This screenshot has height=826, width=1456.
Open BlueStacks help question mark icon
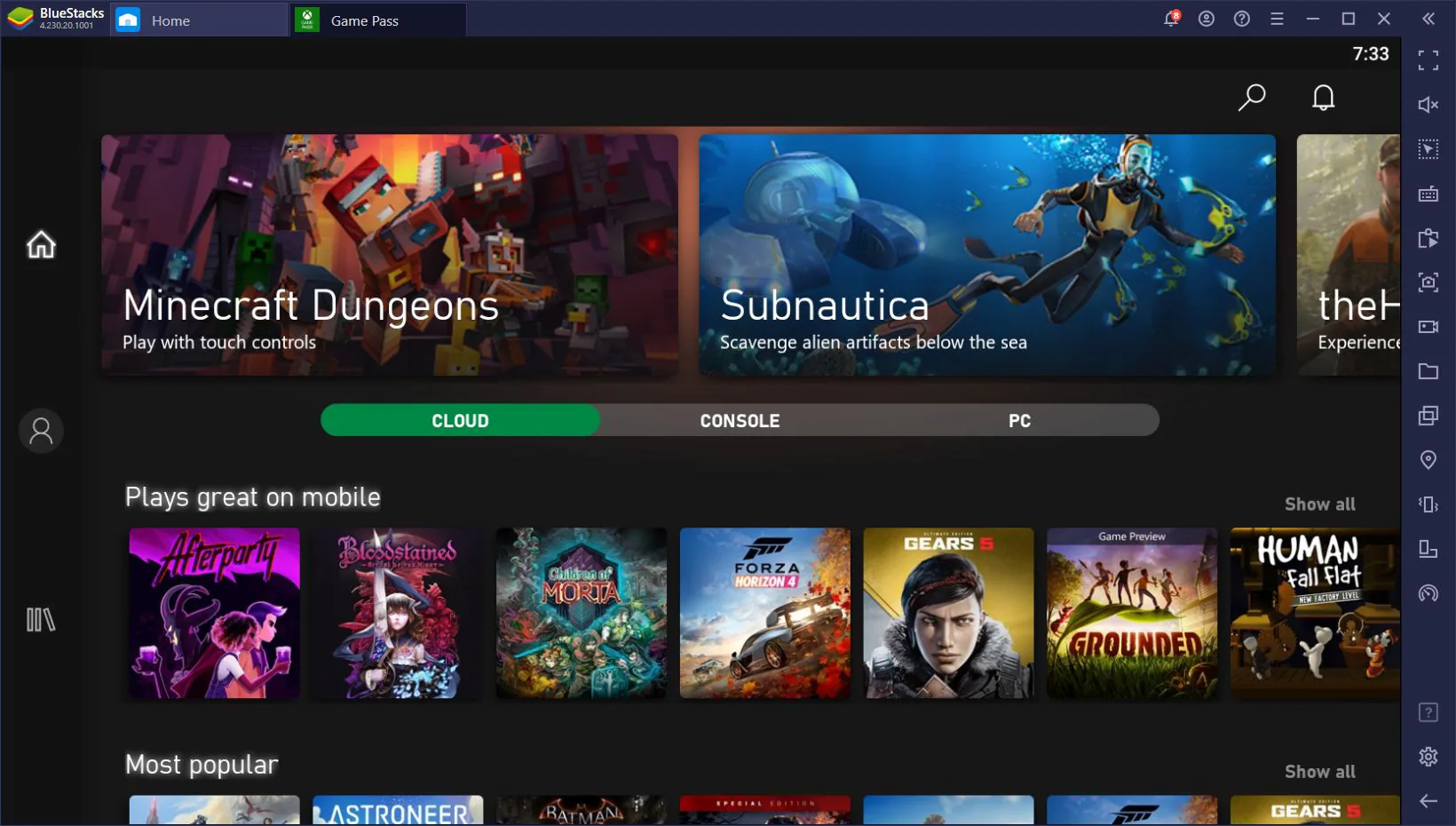click(1242, 19)
